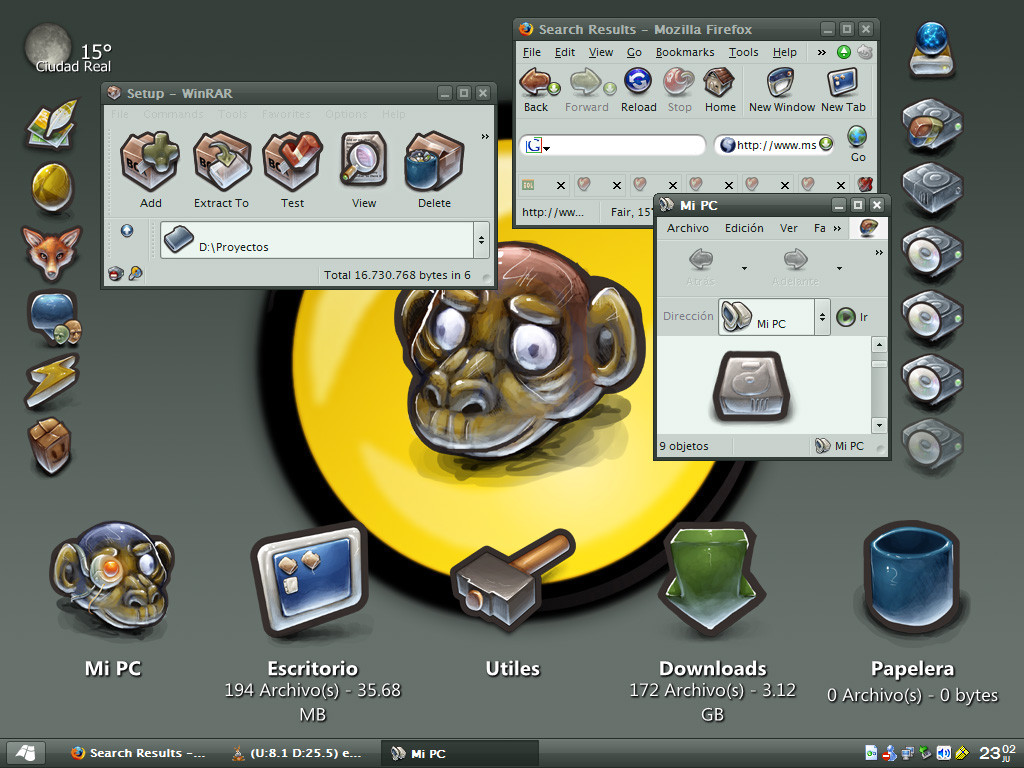1024x768 pixels.
Task: Open the Utiles hammer icon
Action: point(512,580)
